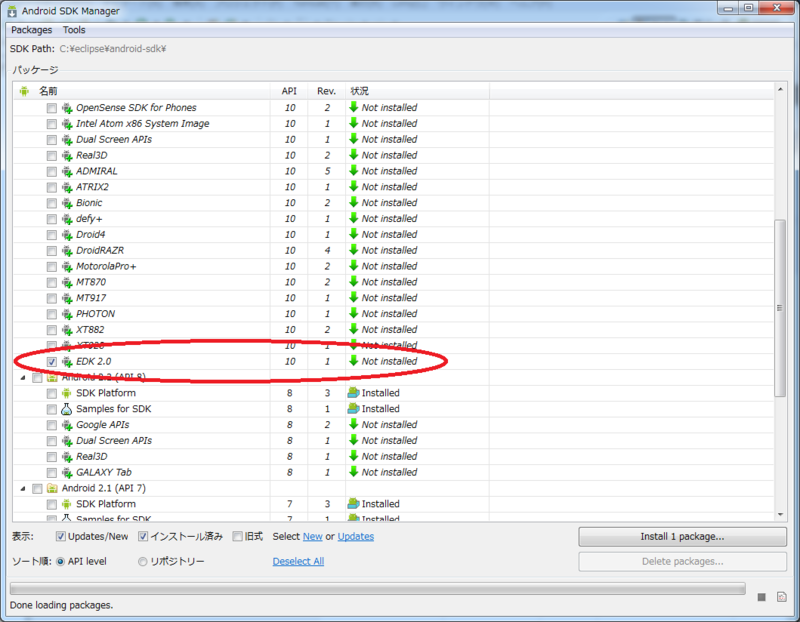Click the Bionic add-on package icon
The width and height of the screenshot is (800, 622).
[x=67, y=203]
